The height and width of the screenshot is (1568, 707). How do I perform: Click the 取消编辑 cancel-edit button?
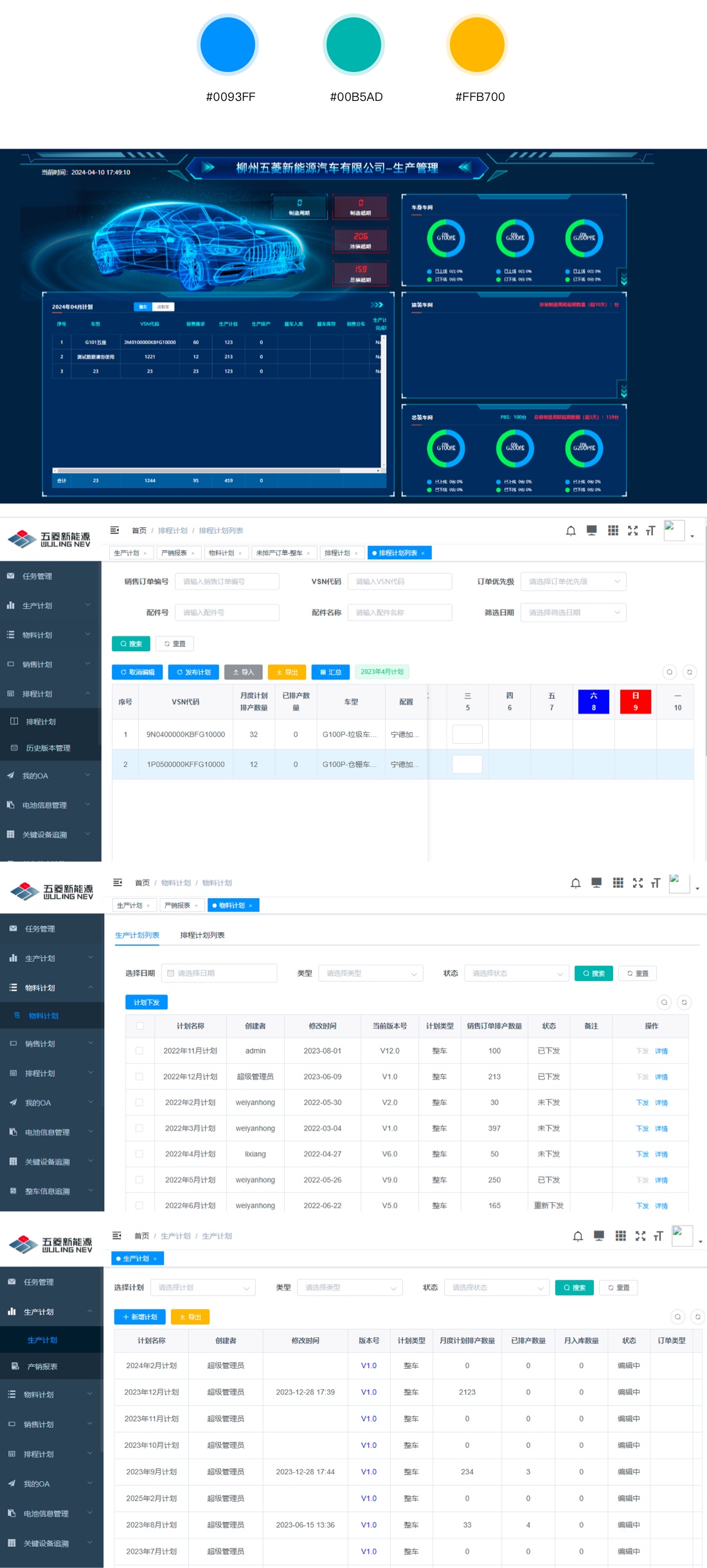coord(137,672)
